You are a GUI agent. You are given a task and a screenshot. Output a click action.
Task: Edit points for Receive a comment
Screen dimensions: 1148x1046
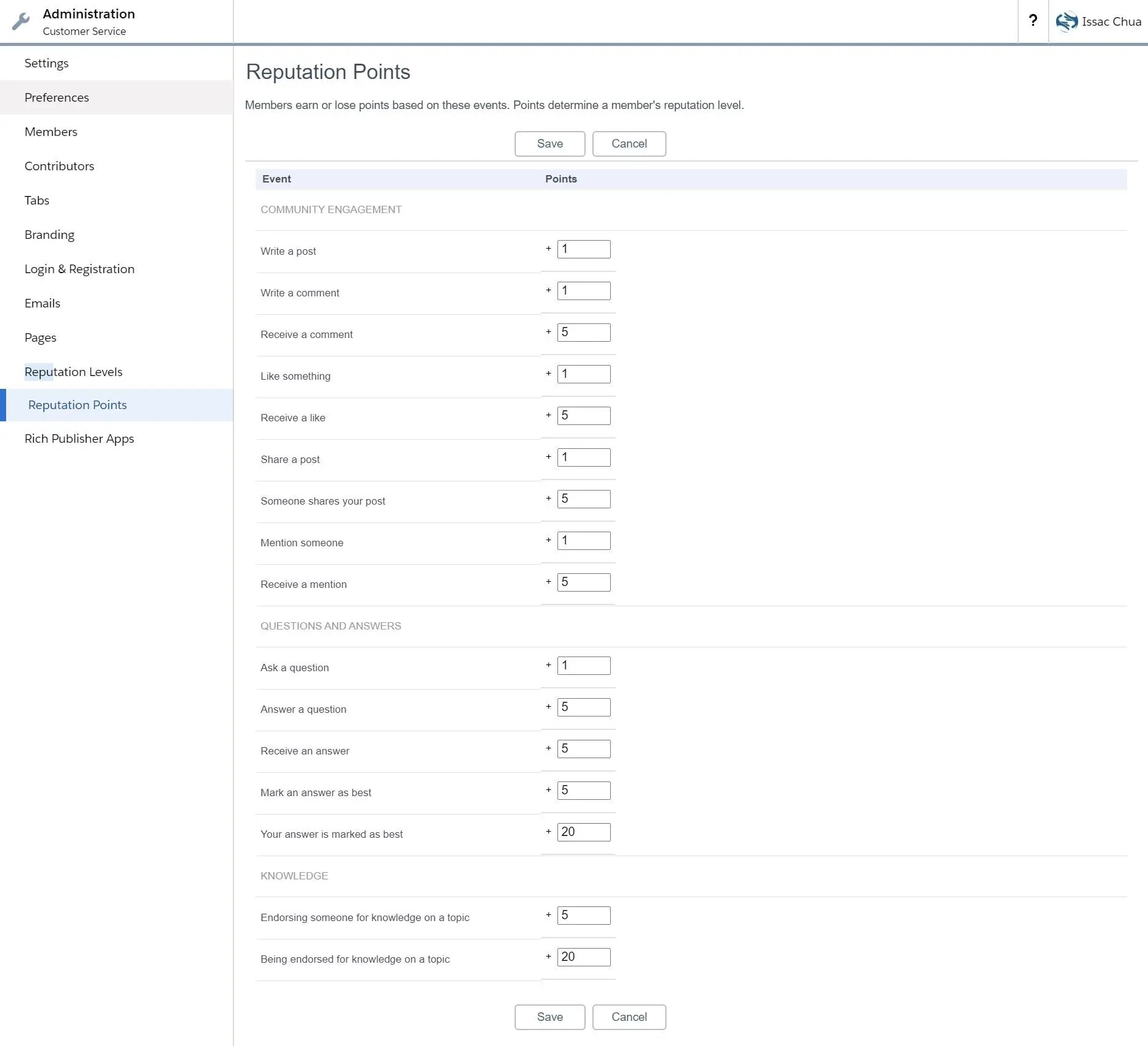coord(584,333)
